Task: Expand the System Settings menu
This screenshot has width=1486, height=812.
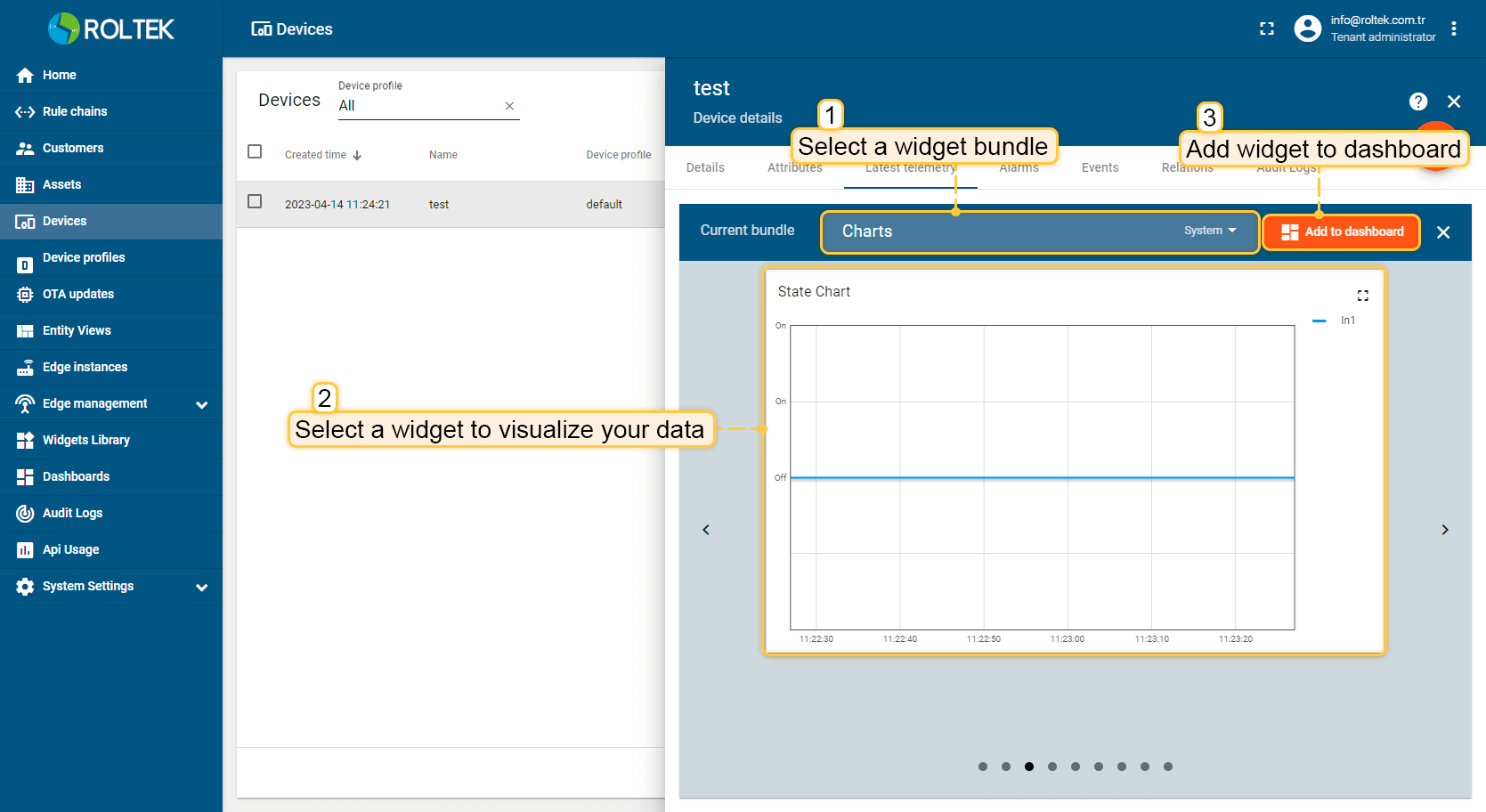Action: (201, 587)
